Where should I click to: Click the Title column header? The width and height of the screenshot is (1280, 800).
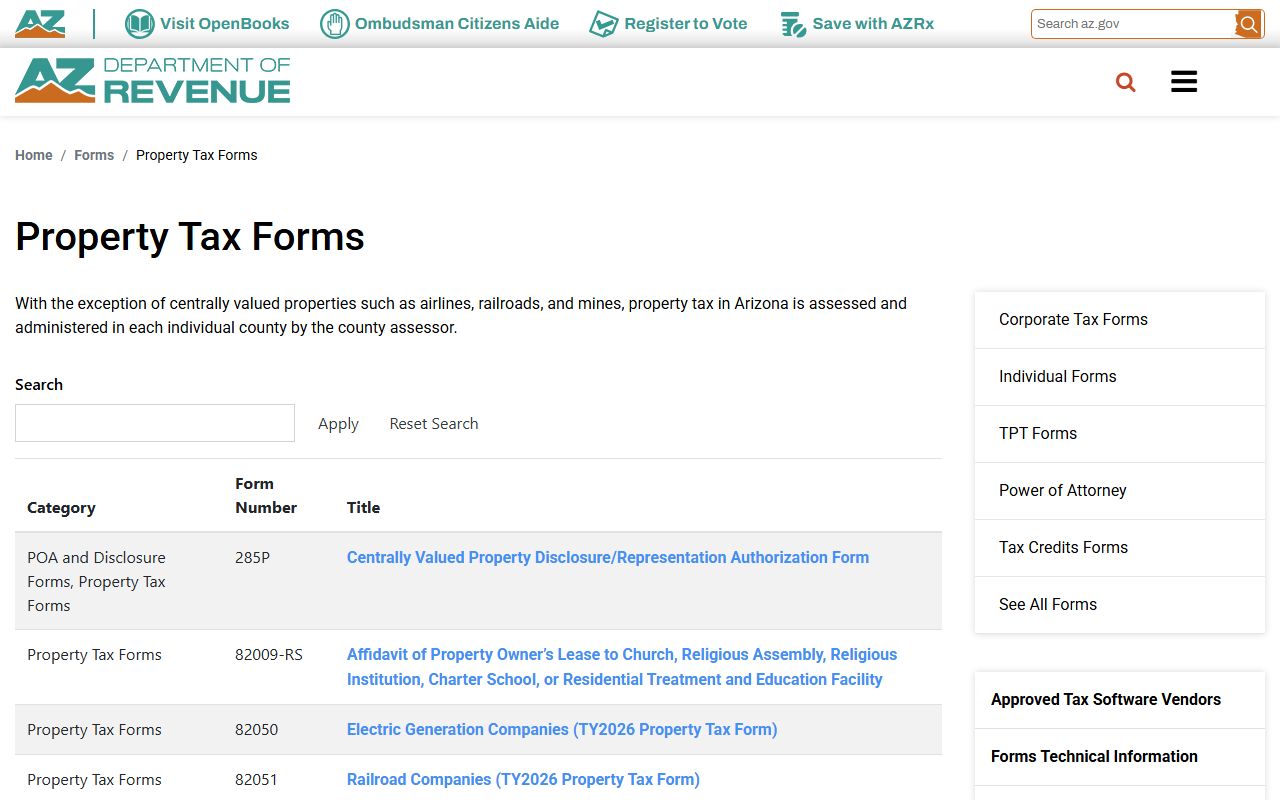coord(363,508)
